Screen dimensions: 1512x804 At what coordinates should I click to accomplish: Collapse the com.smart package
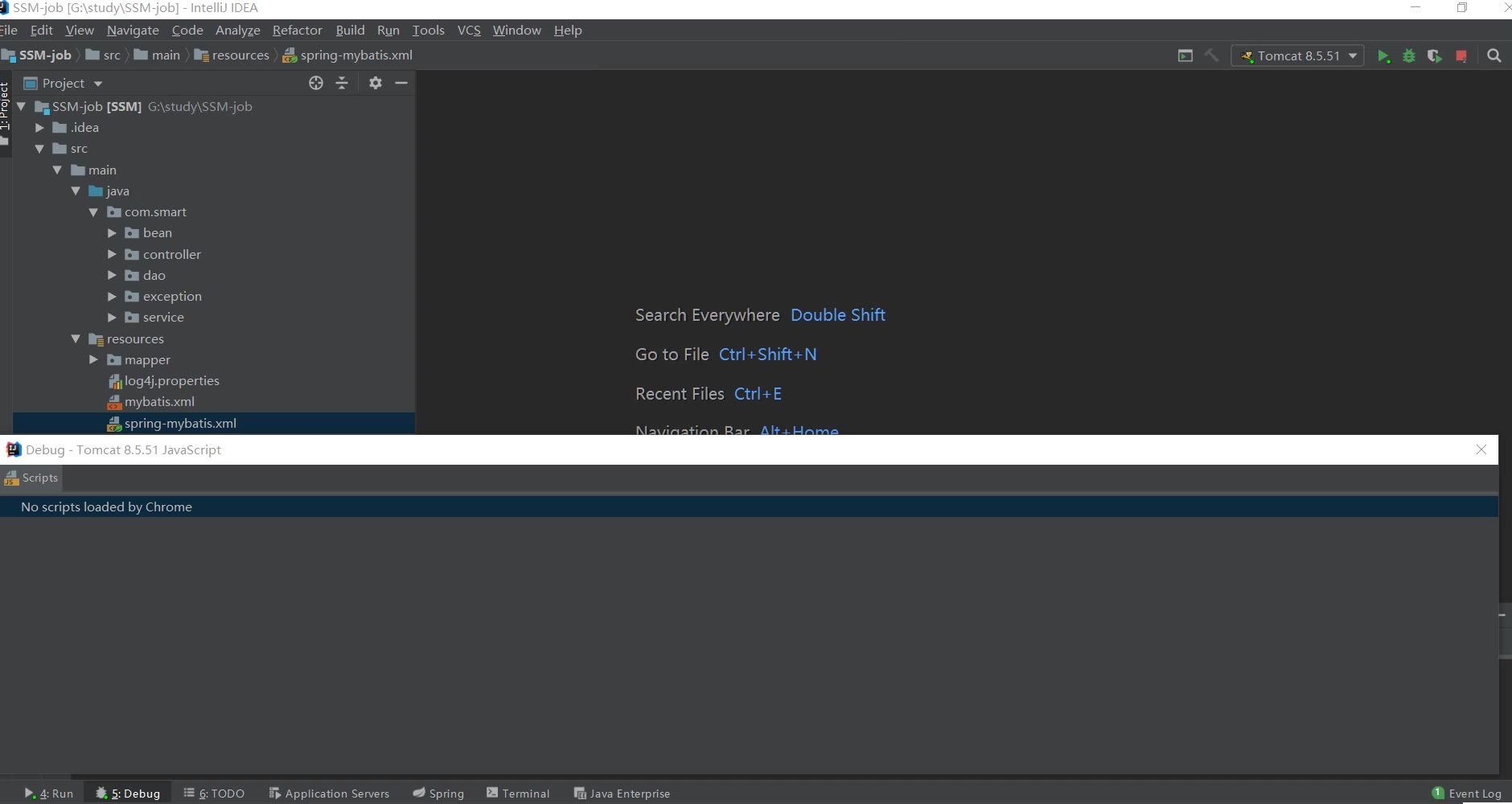pos(93,212)
